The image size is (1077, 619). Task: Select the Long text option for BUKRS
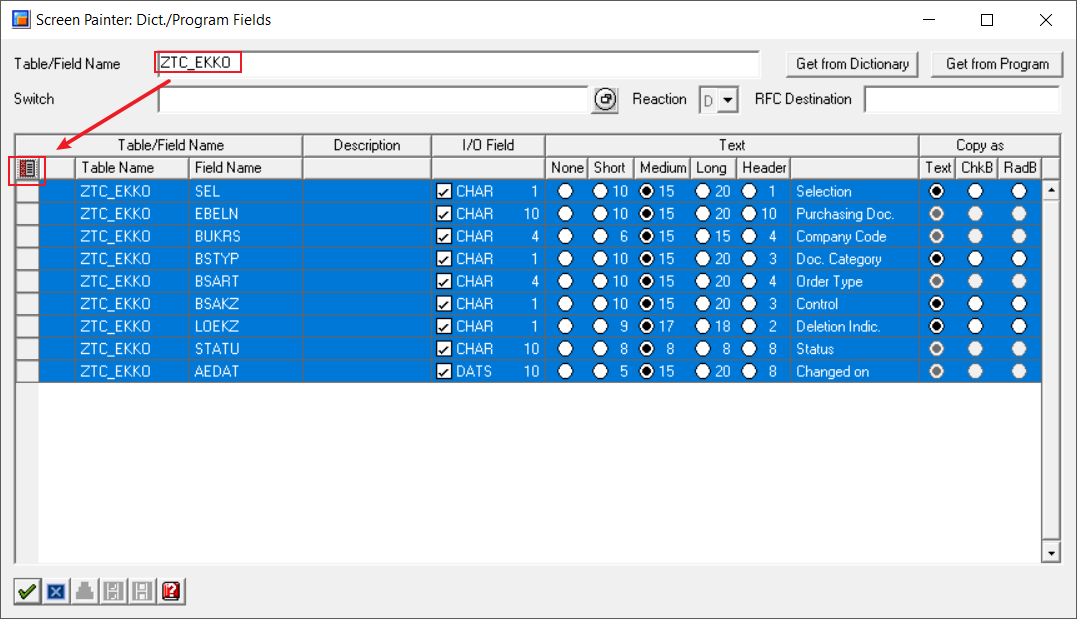click(x=702, y=236)
